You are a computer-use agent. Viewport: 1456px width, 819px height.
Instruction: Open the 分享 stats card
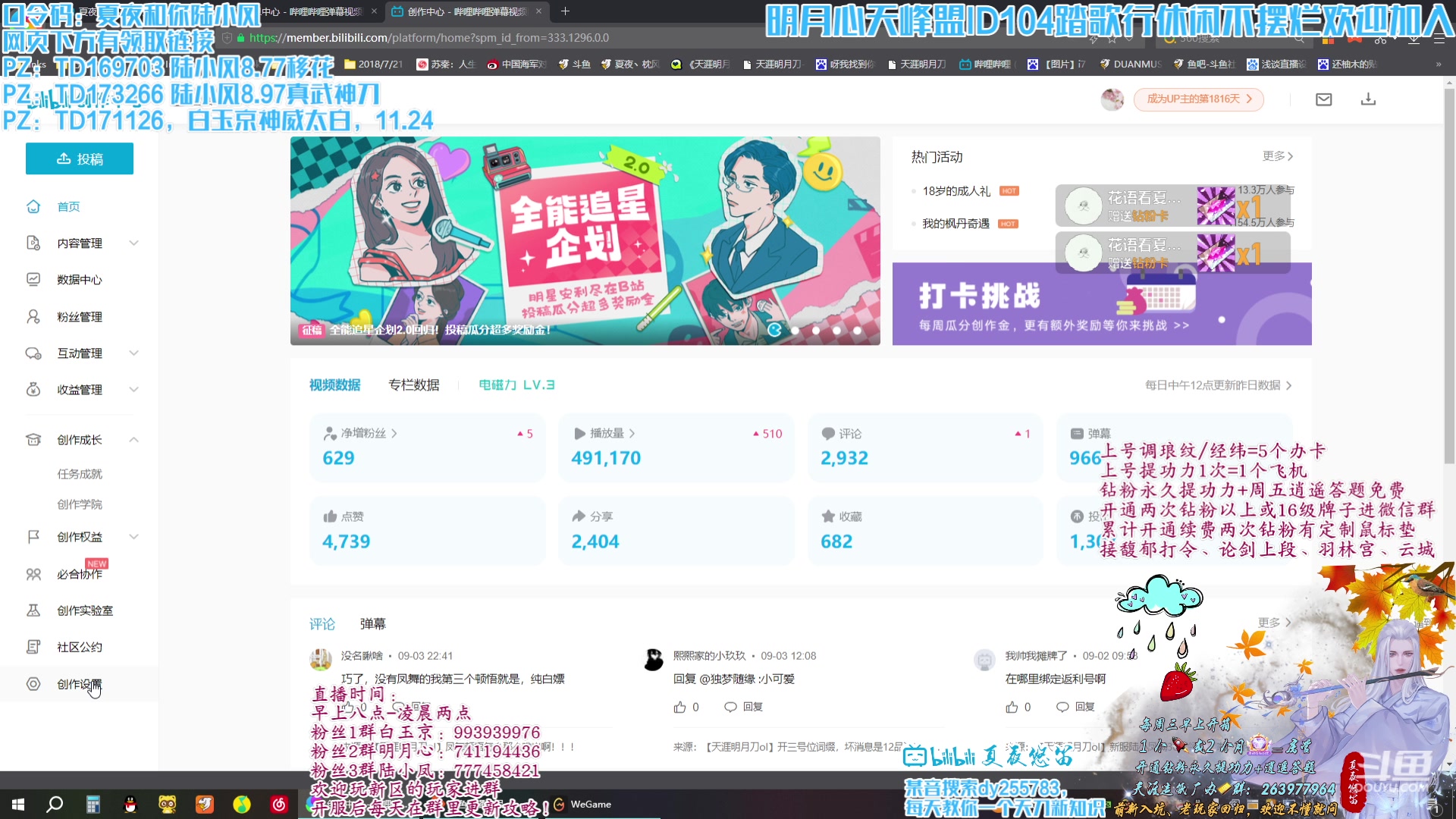coord(676,530)
